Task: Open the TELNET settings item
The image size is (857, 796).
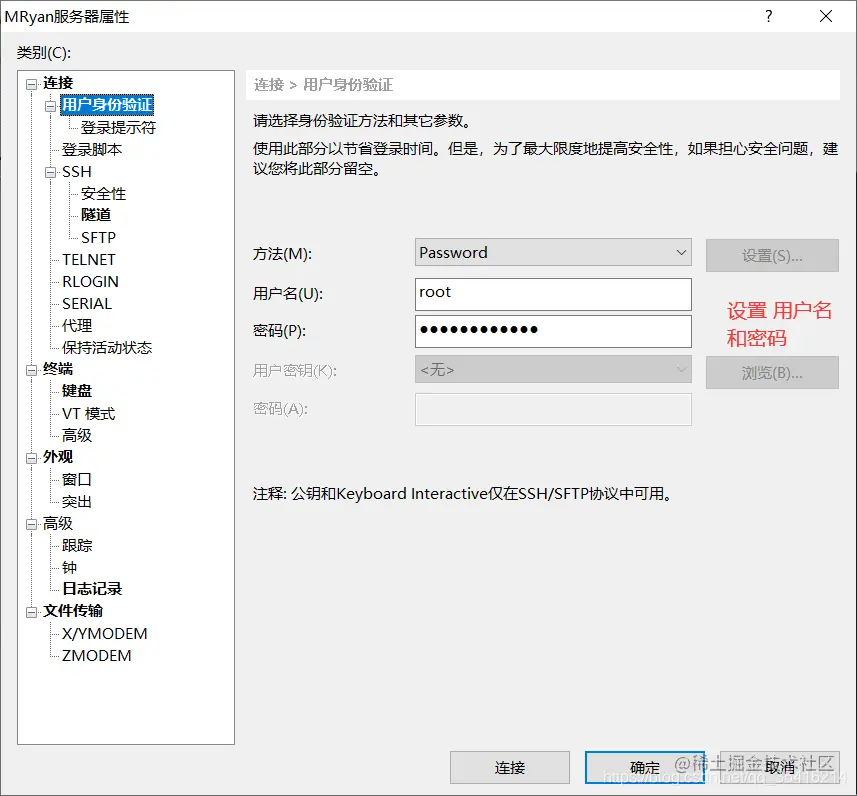Action: point(89,259)
